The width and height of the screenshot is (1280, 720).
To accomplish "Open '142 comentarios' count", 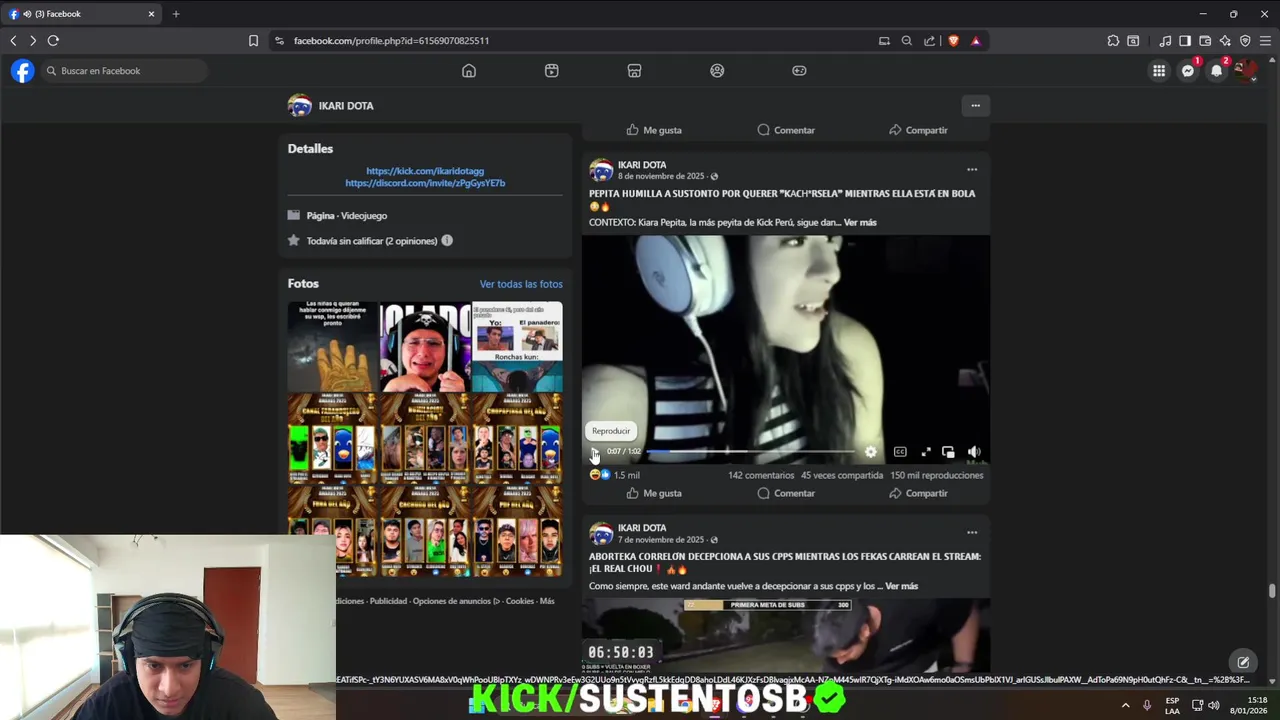I will click(x=761, y=475).
